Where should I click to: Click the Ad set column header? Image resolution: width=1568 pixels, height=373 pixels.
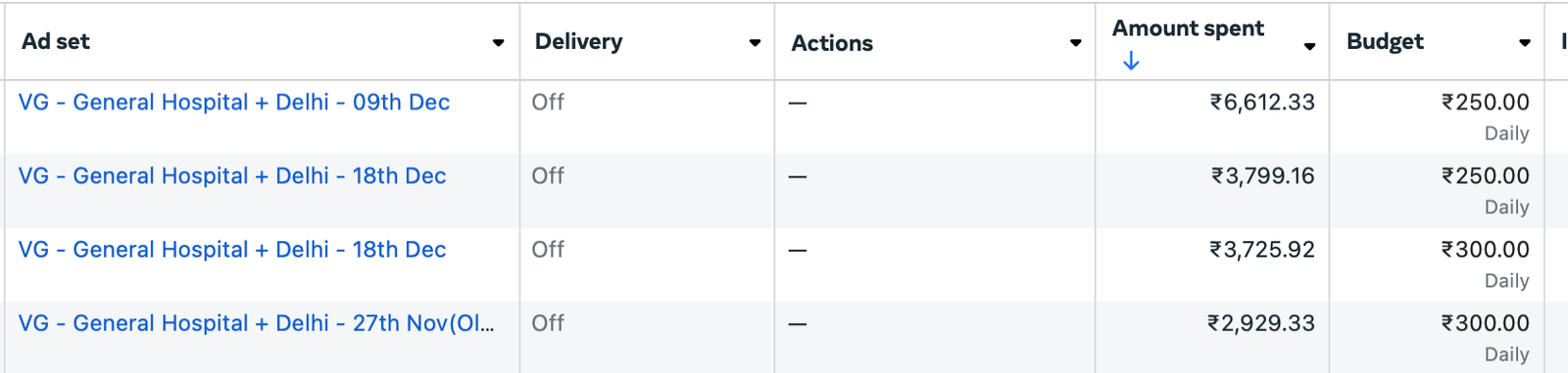pyautogui.click(x=56, y=41)
